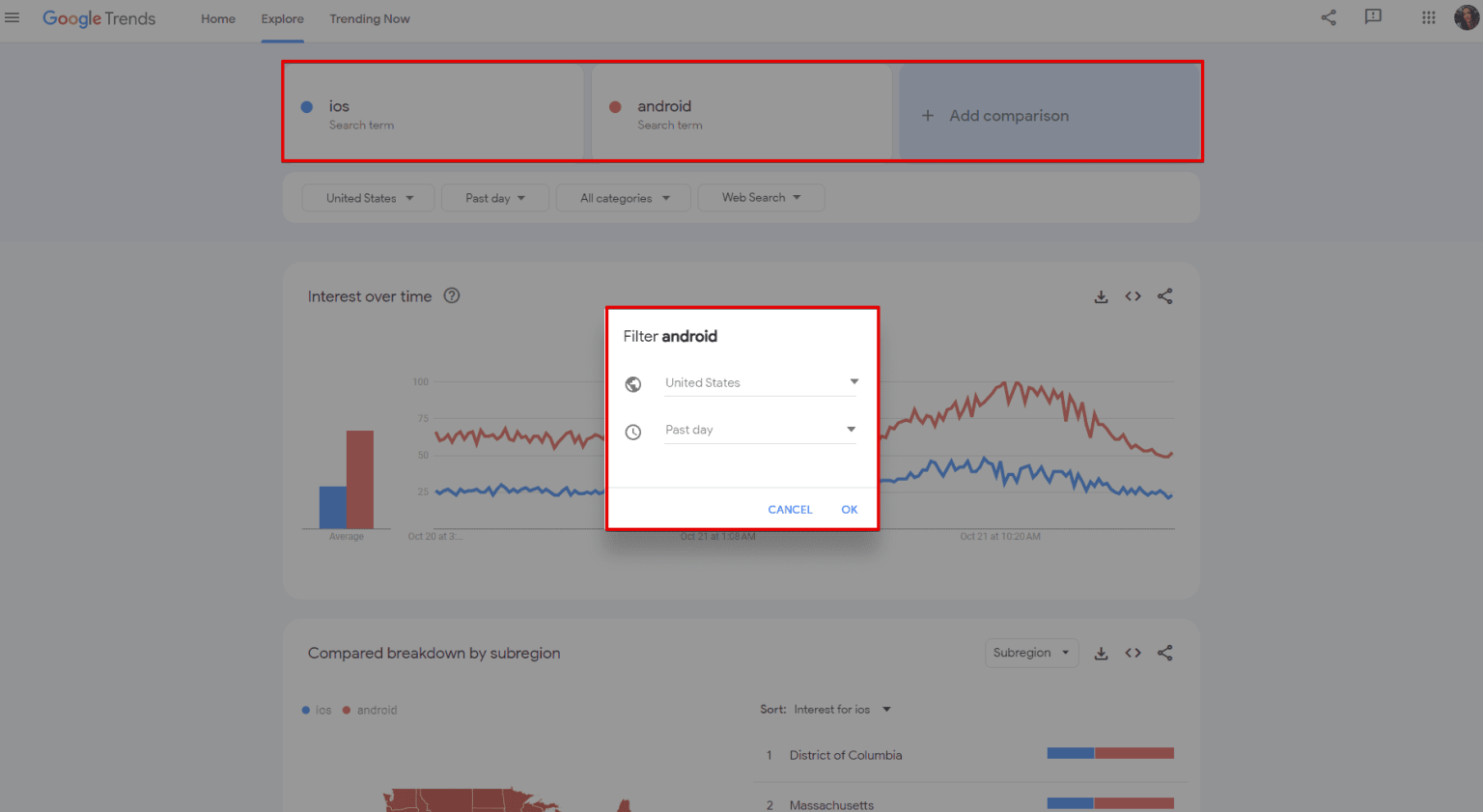This screenshot has height=812, width=1483.
Task: Open the embed code for Interest over time
Action: coord(1133,296)
